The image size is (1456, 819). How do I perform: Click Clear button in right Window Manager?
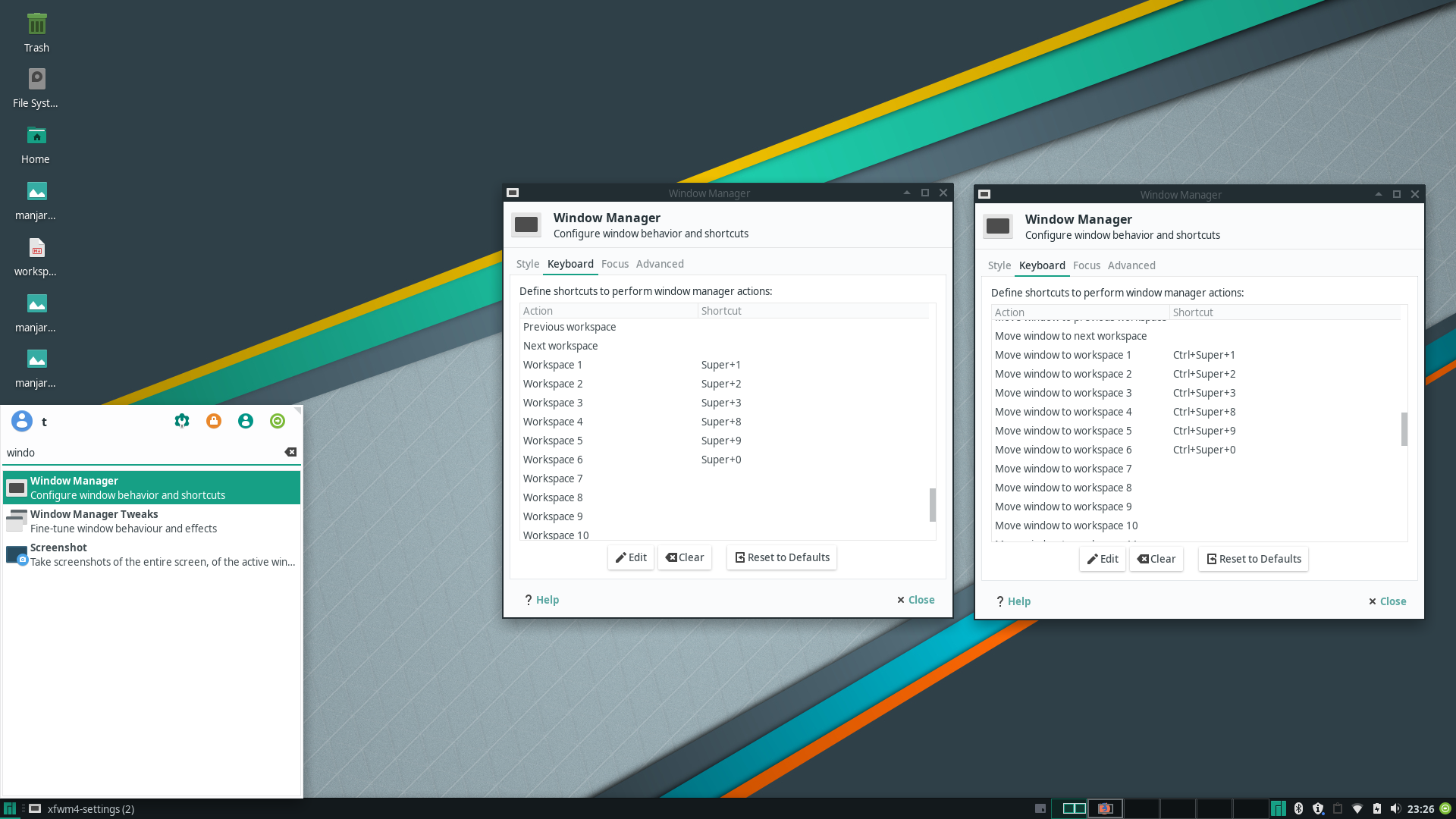[x=1156, y=559]
